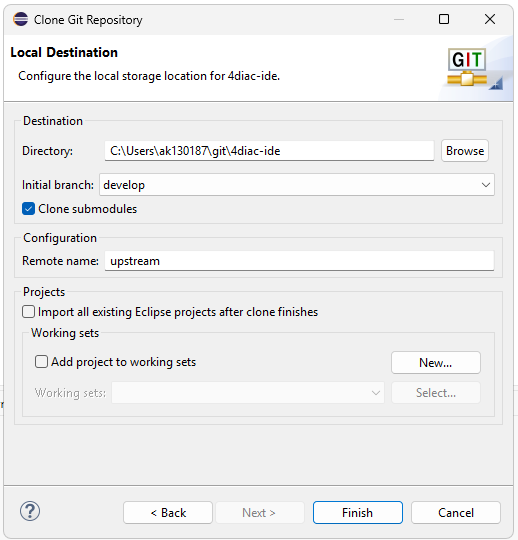Viewport: 518px width, 540px height.
Task: Minimize the Clone Git Repository dialog
Action: point(399,19)
